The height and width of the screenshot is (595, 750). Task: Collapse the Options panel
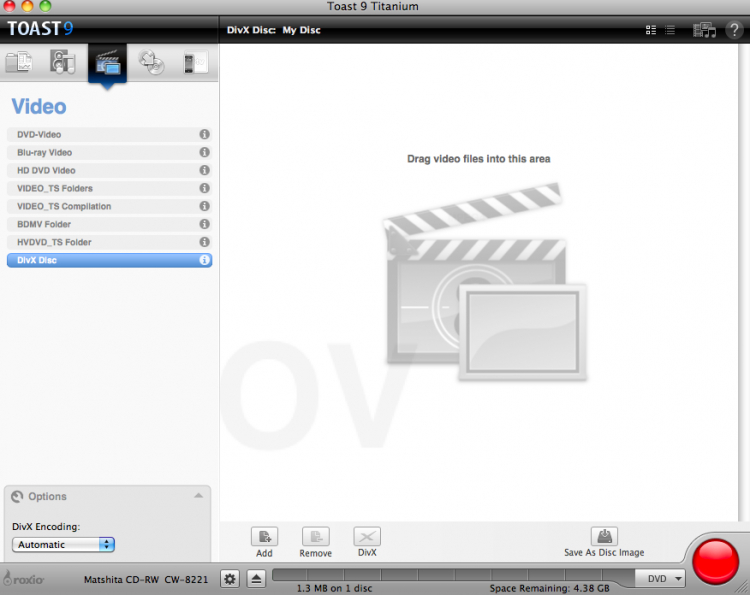click(x=198, y=496)
